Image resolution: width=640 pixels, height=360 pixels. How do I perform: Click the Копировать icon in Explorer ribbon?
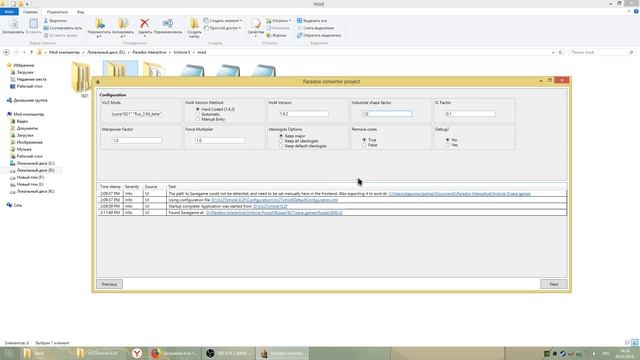[13, 24]
